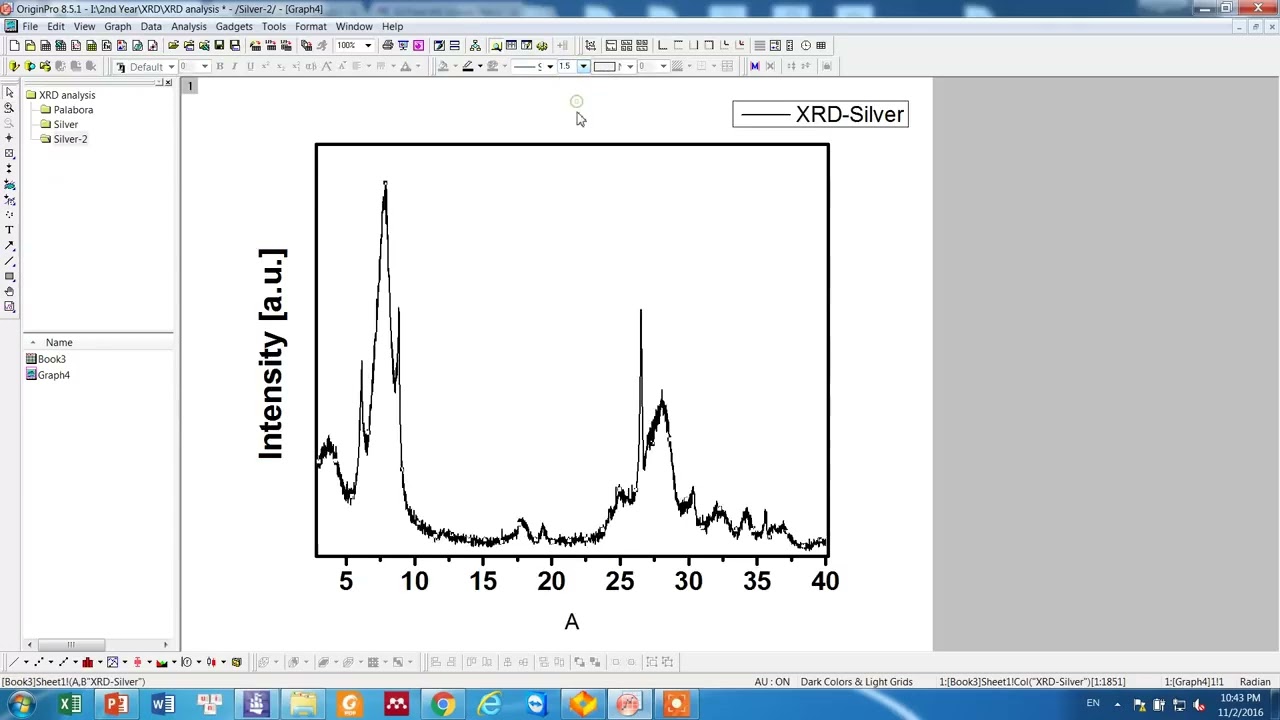This screenshot has height=720, width=1280.
Task: Click the Font color A icon
Action: pyautogui.click(x=405, y=67)
